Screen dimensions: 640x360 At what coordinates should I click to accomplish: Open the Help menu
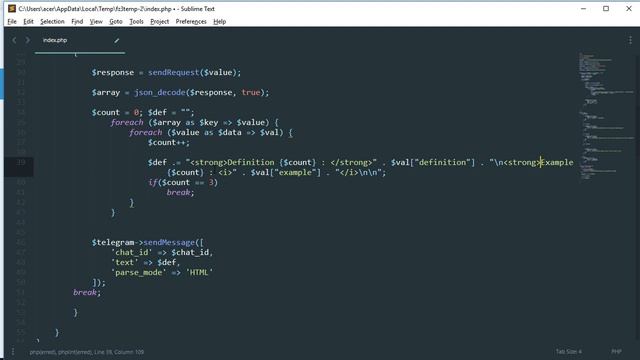click(x=220, y=22)
